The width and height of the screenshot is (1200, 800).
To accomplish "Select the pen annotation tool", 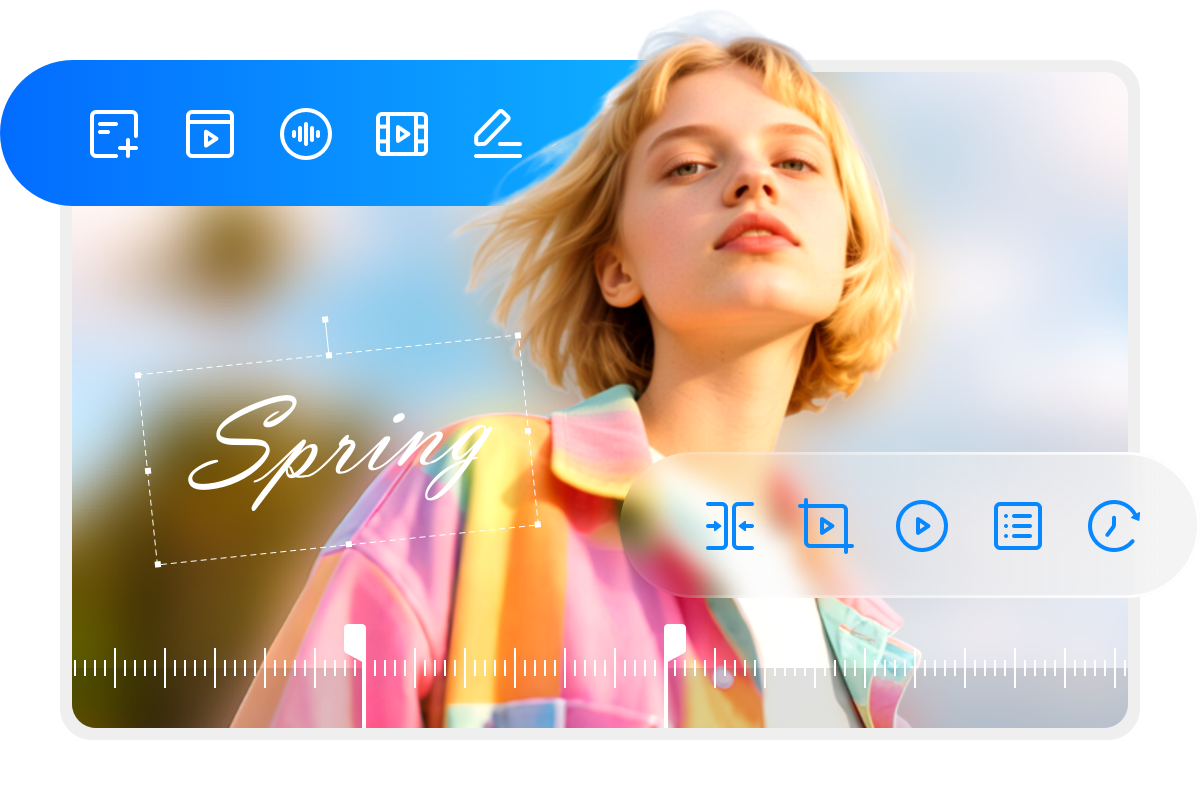I will pos(497,135).
